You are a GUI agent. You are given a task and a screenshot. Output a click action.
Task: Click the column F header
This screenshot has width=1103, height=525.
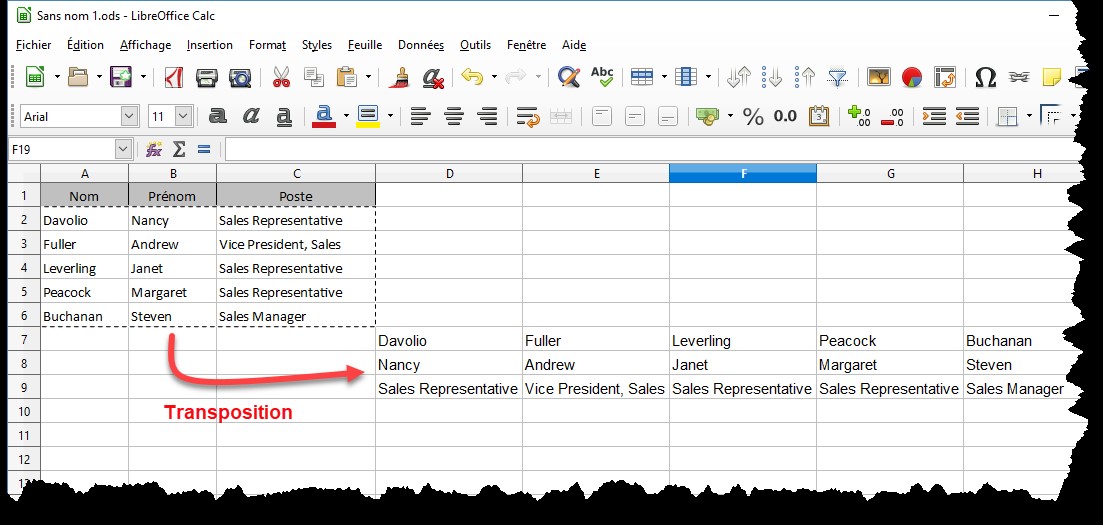(743, 173)
